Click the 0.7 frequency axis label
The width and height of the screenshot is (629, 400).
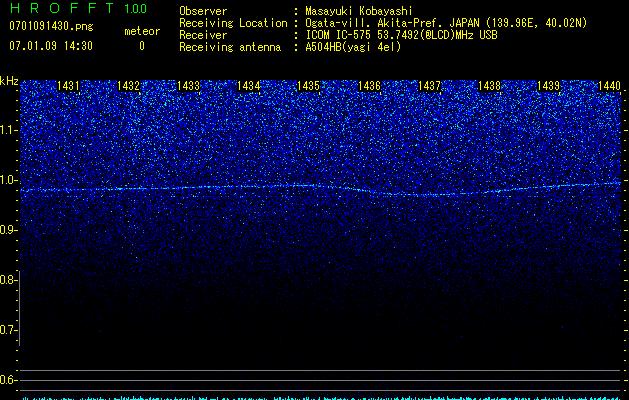tap(9, 330)
